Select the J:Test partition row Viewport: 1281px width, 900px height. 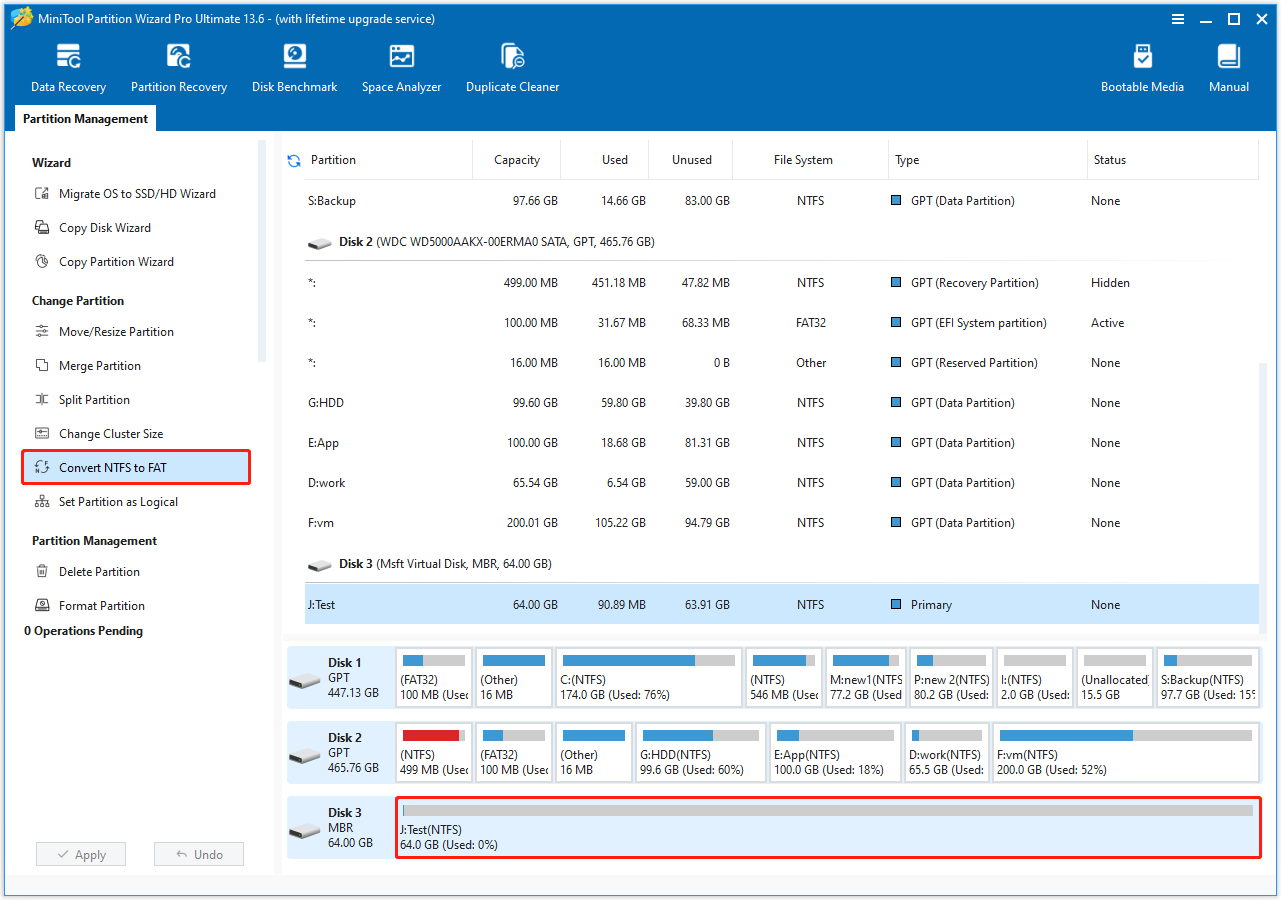pos(781,605)
